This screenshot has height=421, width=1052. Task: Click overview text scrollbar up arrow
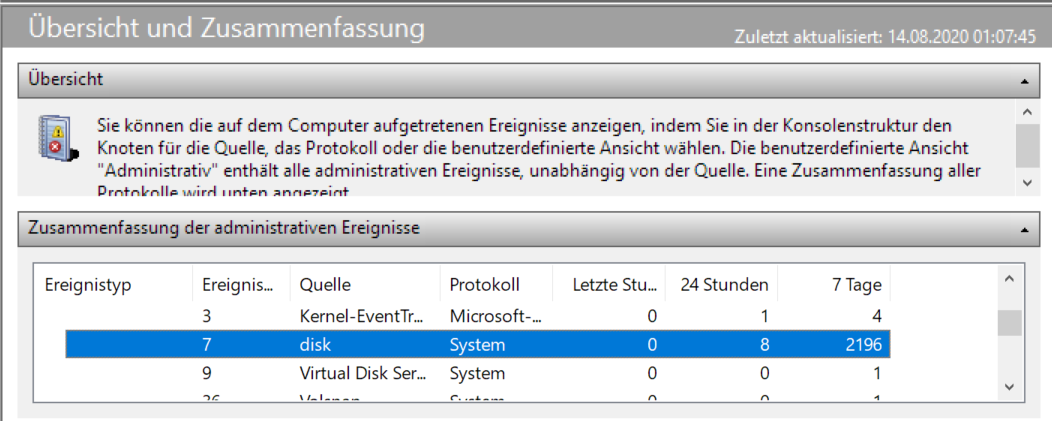[1024, 109]
